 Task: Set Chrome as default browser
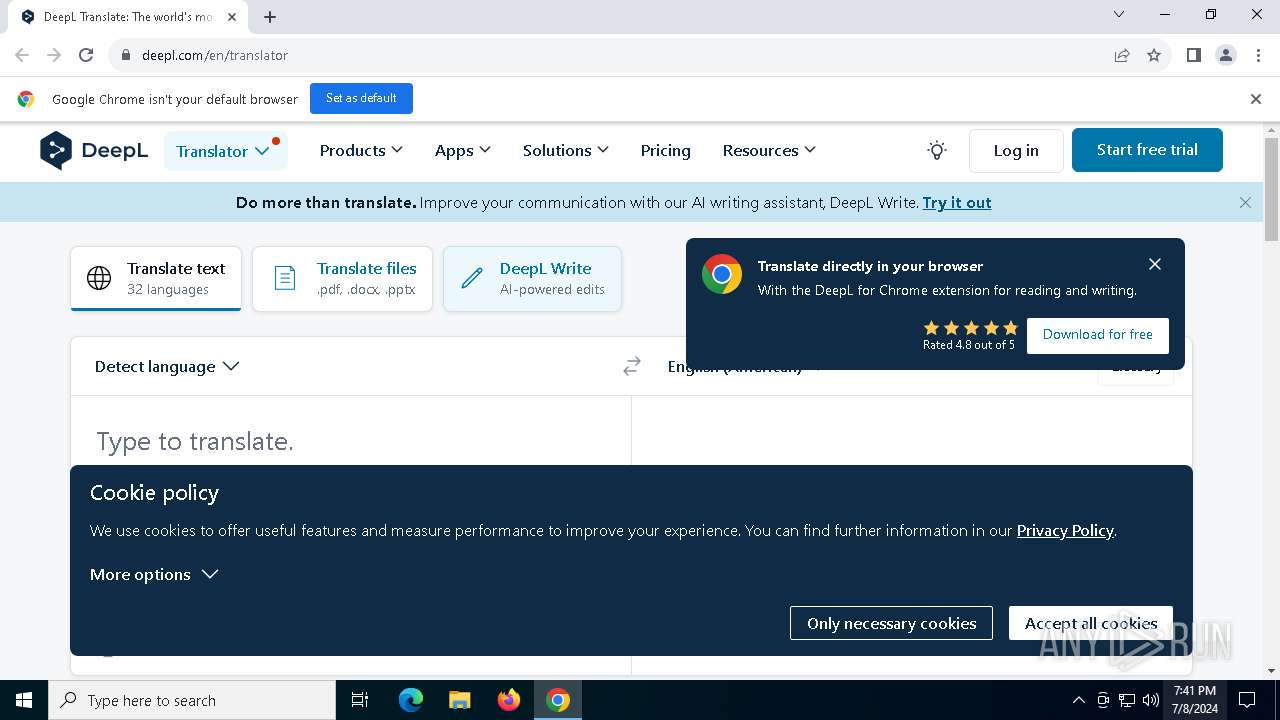(x=361, y=98)
